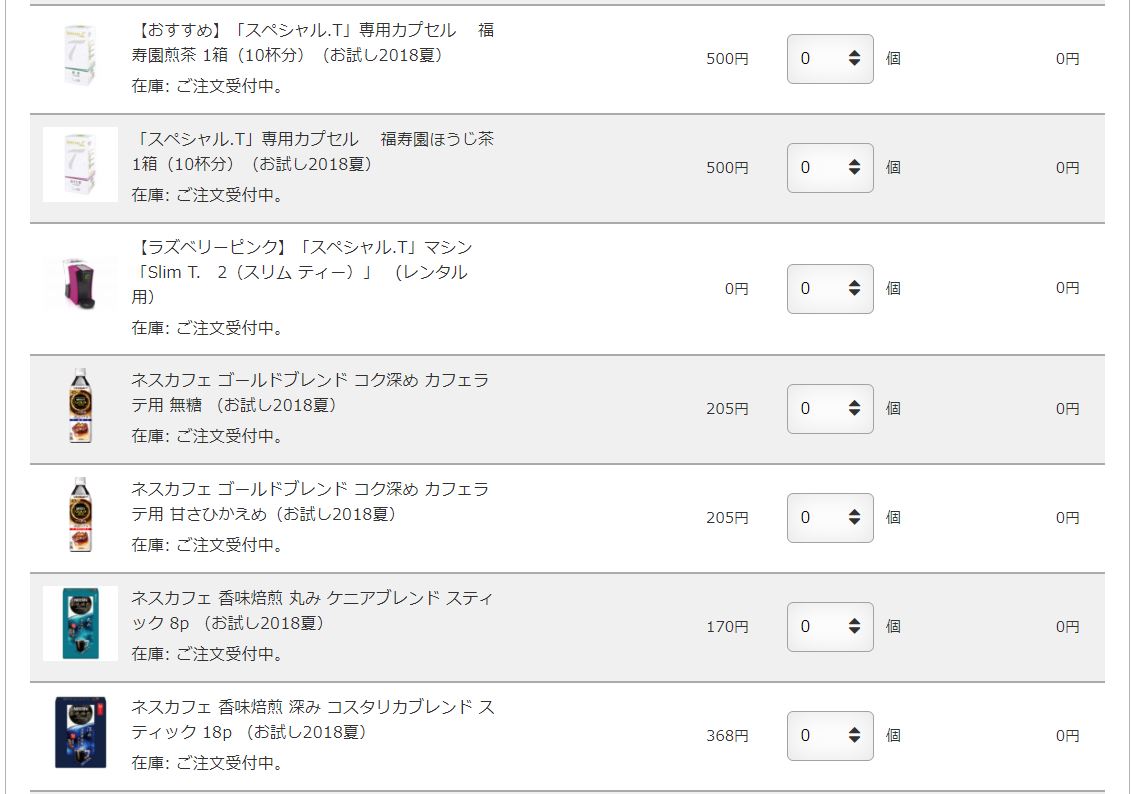
Task: Click stepper arrows for 福寿園煎茶 quantity
Action: [854, 58]
